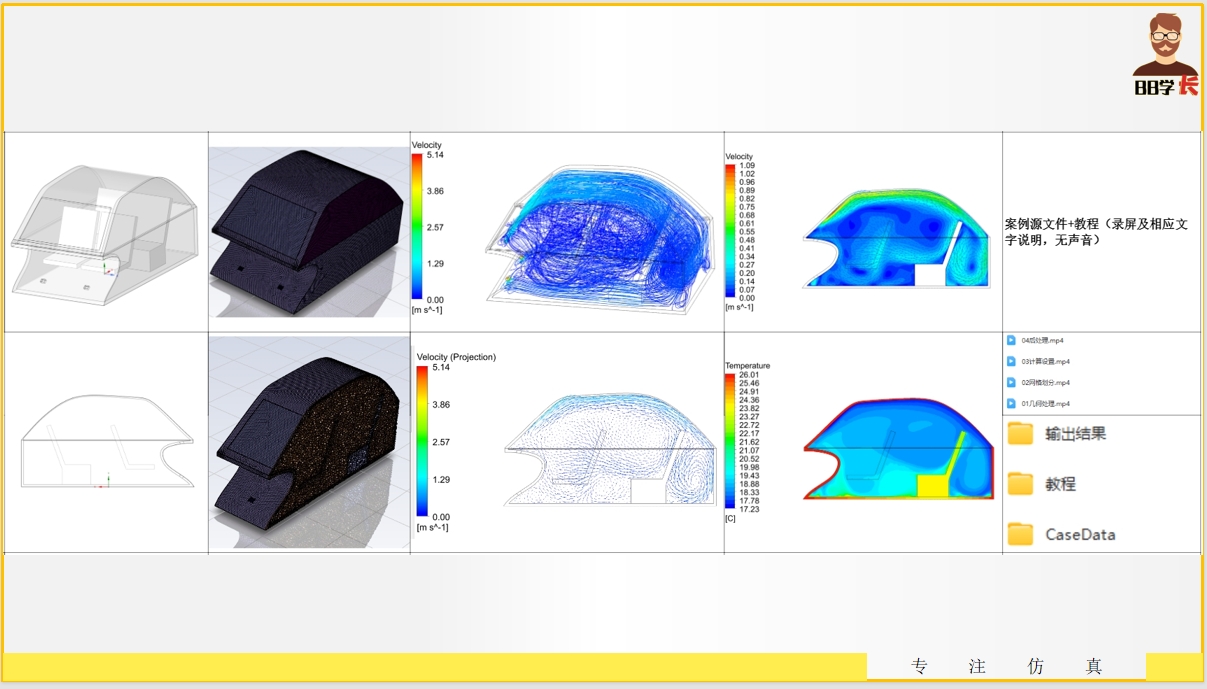Click the 03计算设置.mp4 video file icon

point(1011,361)
